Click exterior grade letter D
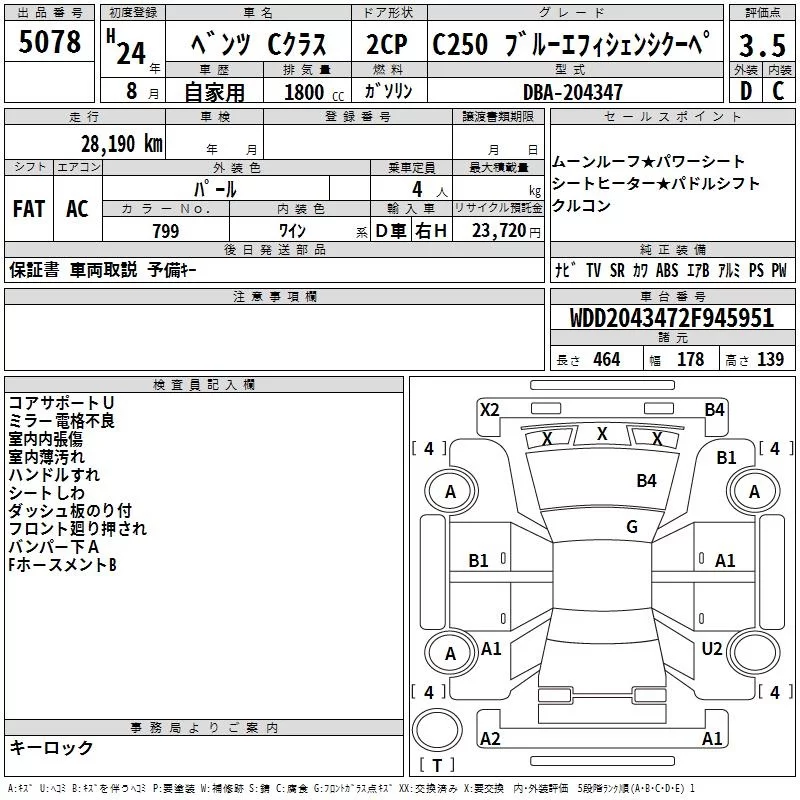This screenshot has height=800, width=800. (x=745, y=91)
